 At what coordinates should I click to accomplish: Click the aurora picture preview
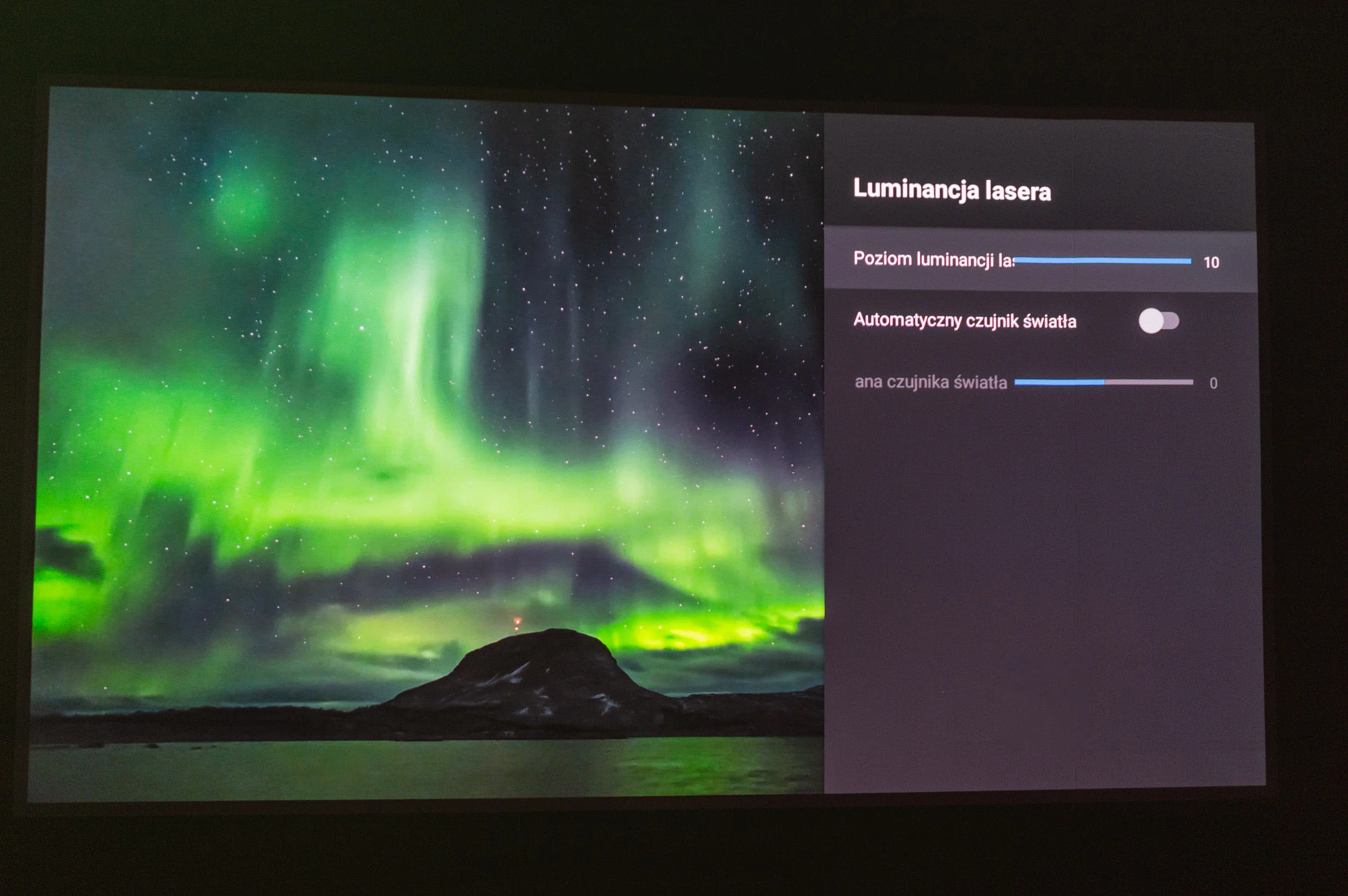pos(427,446)
